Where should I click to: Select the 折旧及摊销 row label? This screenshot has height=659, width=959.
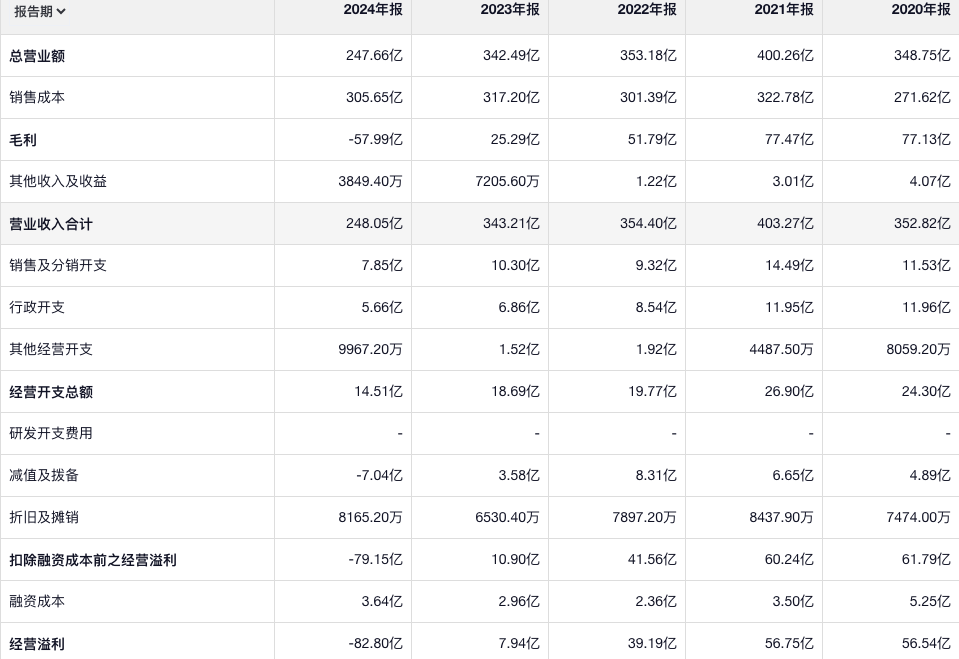44,518
